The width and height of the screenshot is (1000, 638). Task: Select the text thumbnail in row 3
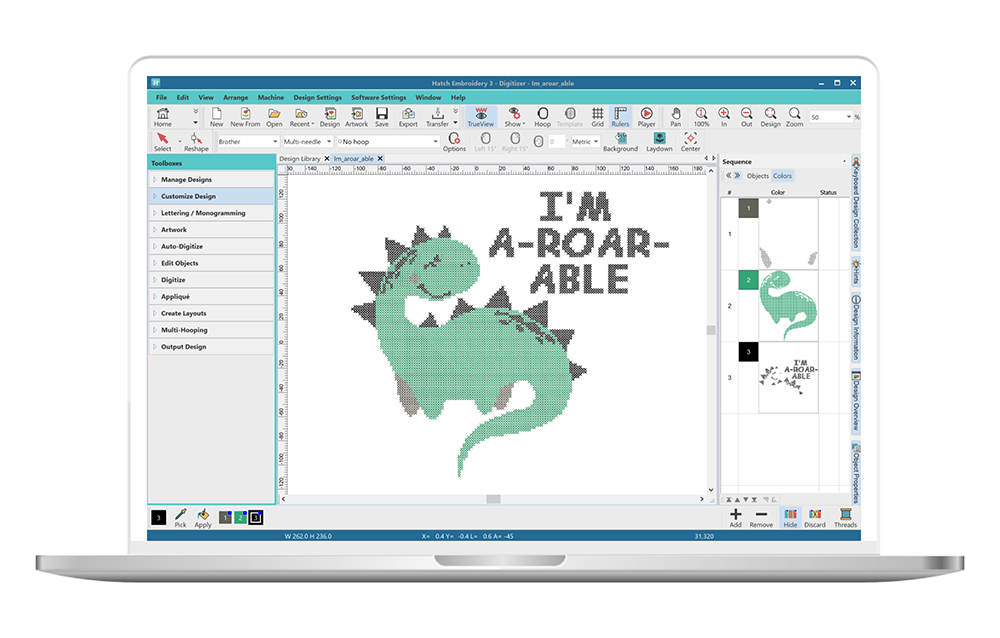click(788, 377)
